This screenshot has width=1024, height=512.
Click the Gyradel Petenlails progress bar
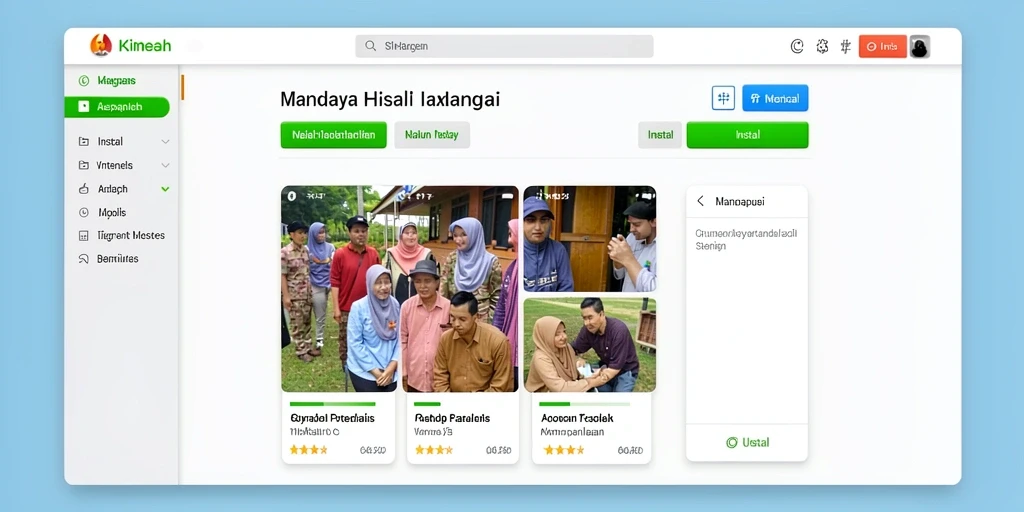332,404
